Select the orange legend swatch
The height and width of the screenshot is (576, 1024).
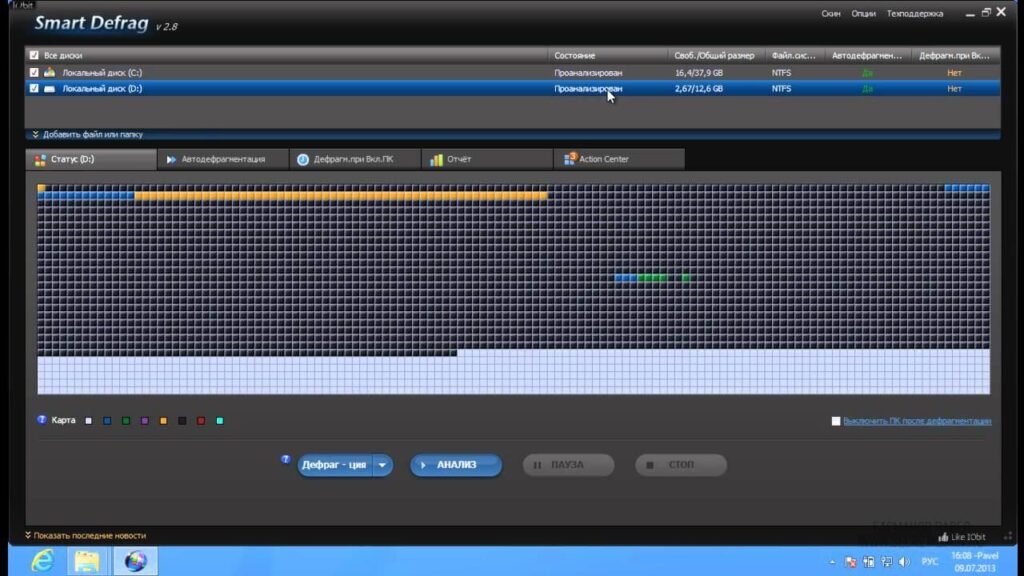click(x=163, y=421)
